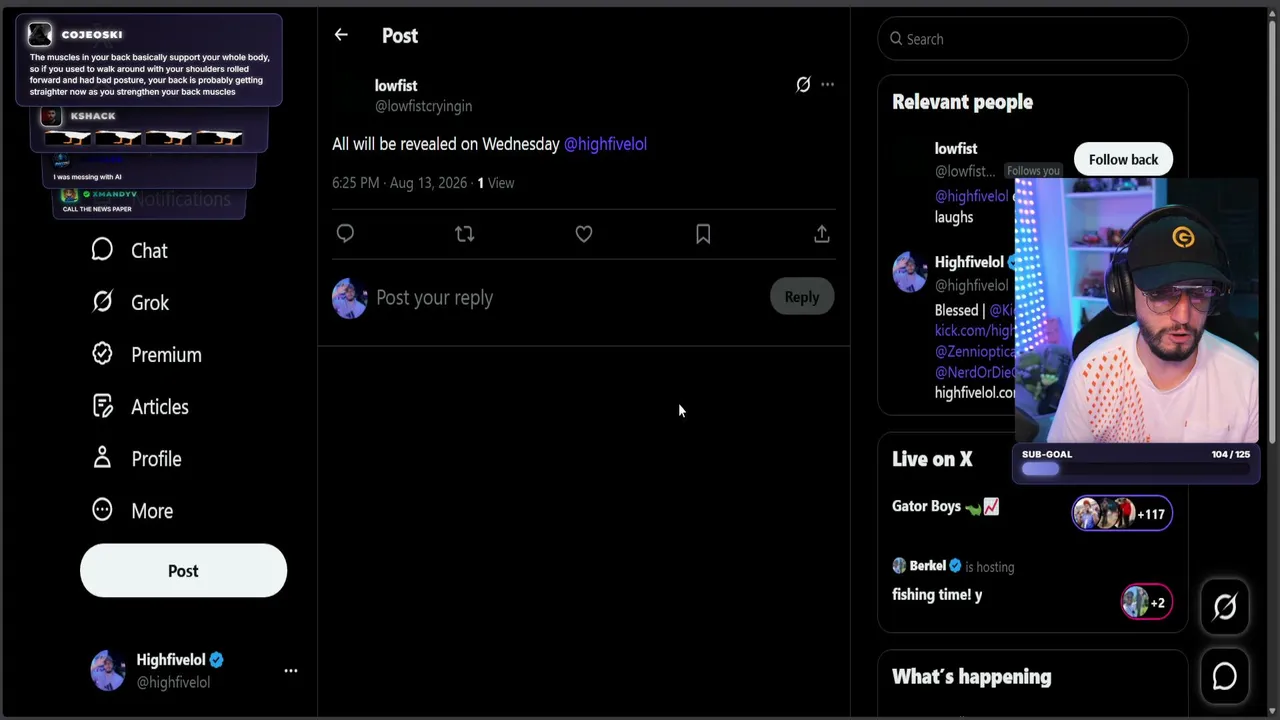Open floating messages bubble icon bottom right
This screenshot has height=720, width=1280.
click(1225, 676)
